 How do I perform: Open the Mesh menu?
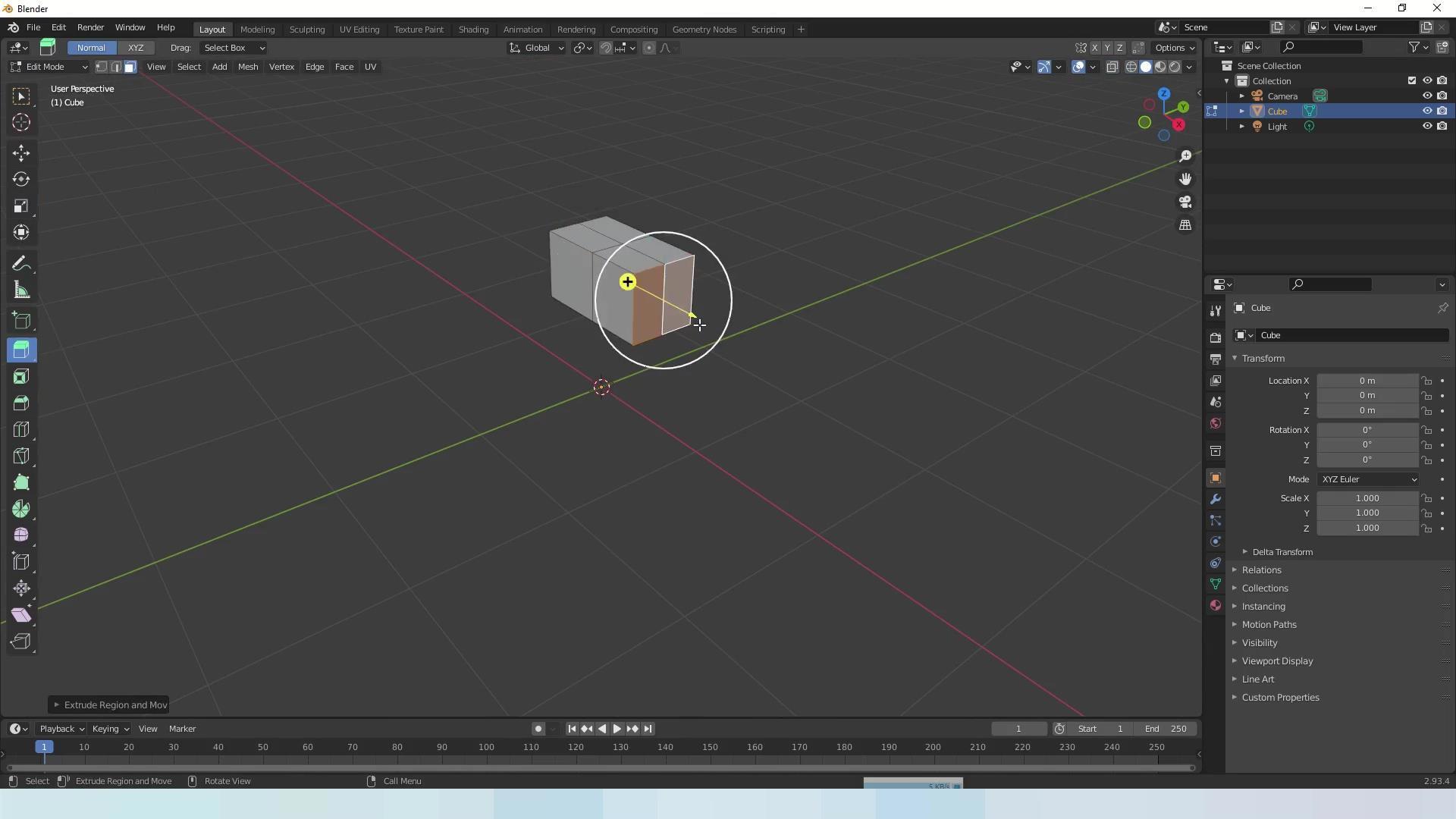[248, 67]
